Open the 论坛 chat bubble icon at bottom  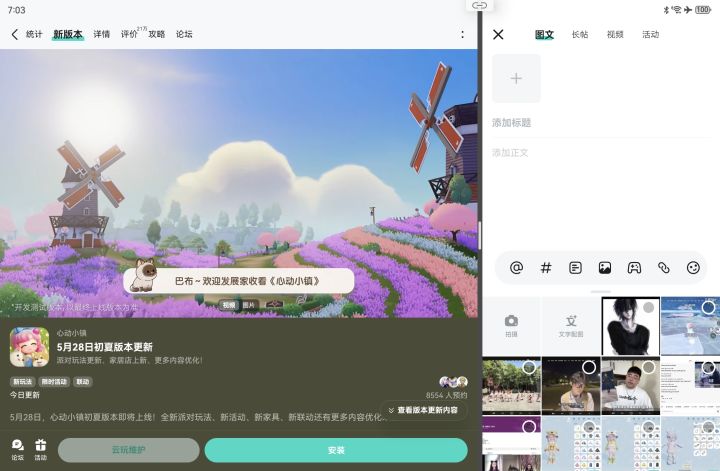pos(17,449)
